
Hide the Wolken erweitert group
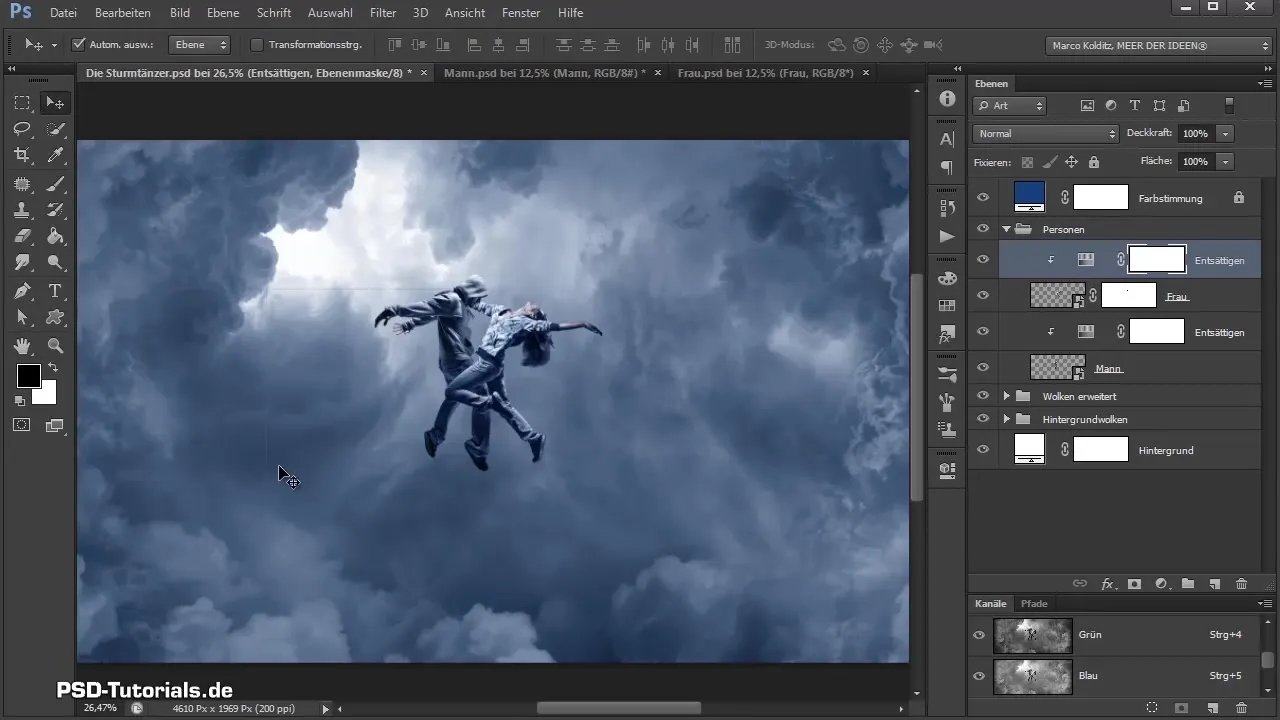(983, 396)
